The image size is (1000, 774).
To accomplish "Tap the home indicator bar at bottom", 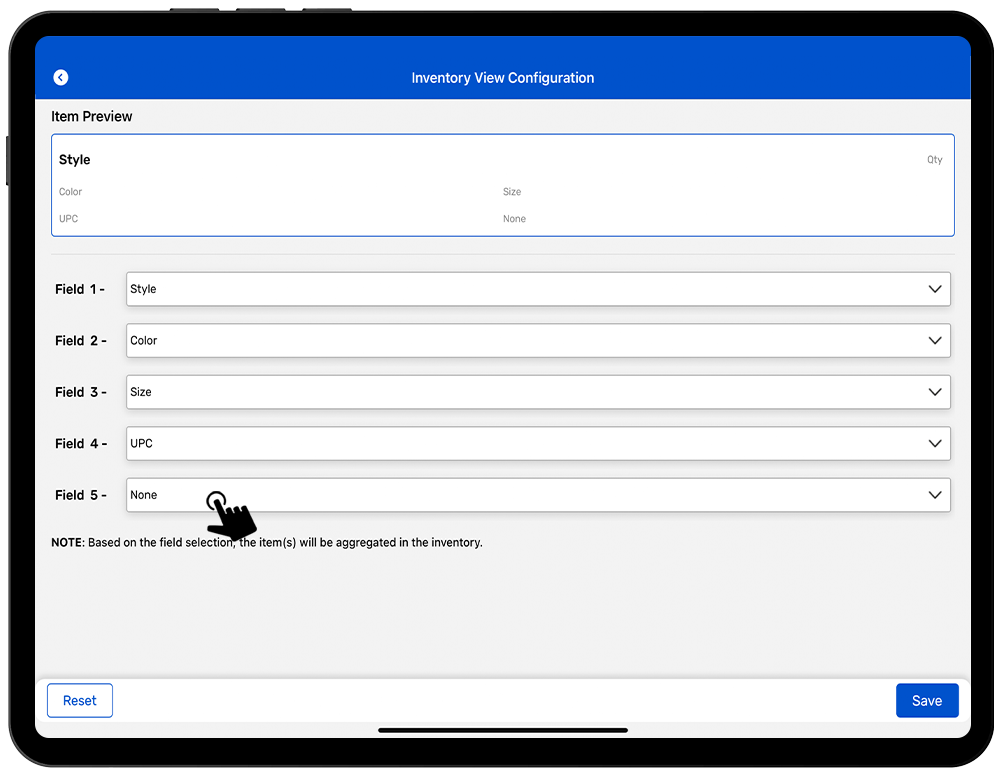I will click(x=502, y=730).
